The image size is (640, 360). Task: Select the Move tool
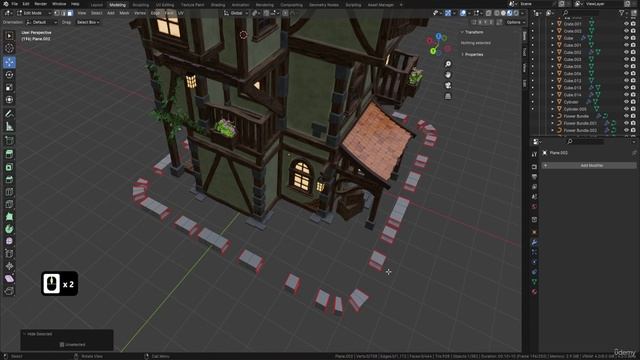pos(9,62)
